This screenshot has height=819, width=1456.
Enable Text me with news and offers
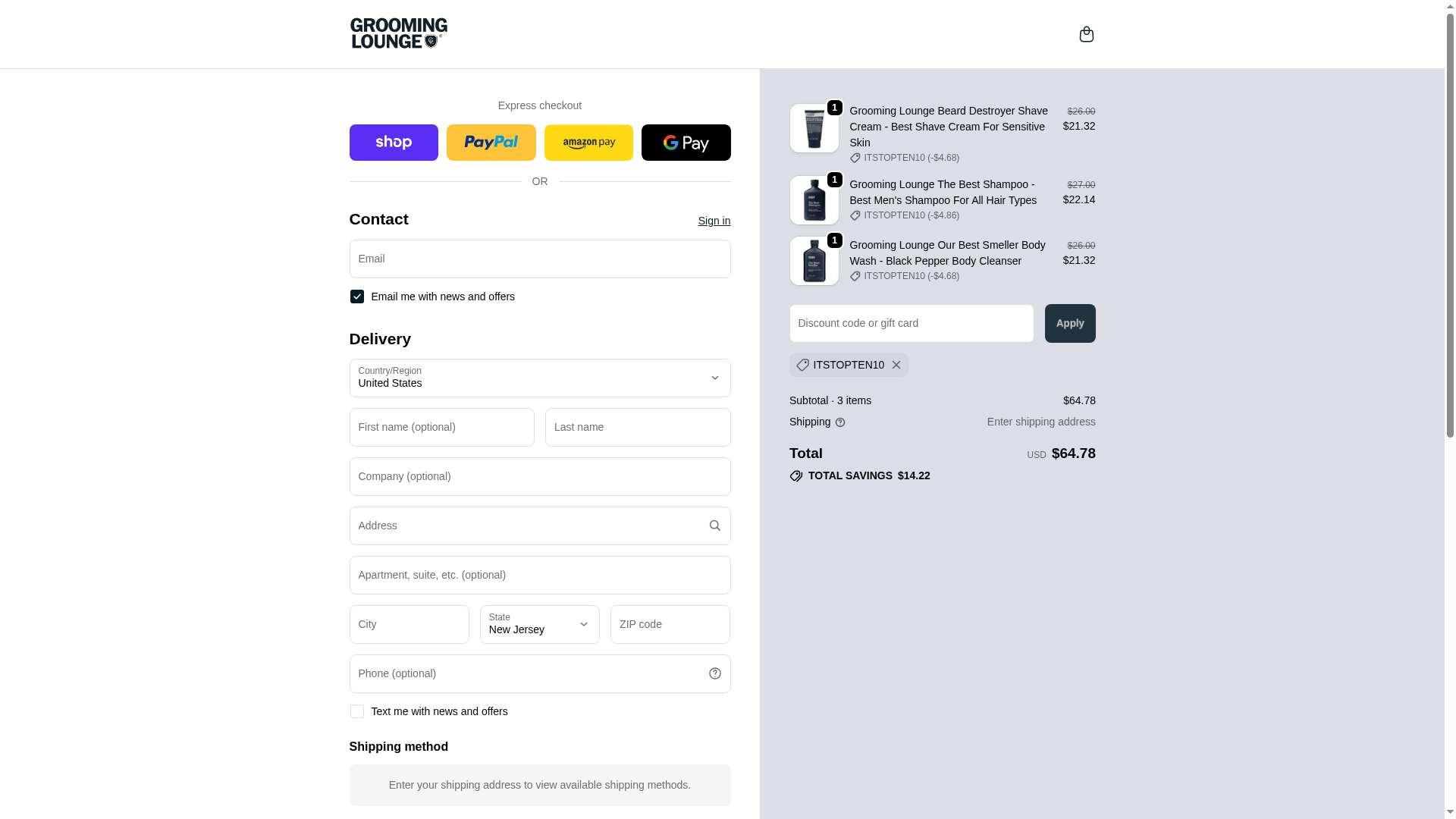(x=357, y=711)
